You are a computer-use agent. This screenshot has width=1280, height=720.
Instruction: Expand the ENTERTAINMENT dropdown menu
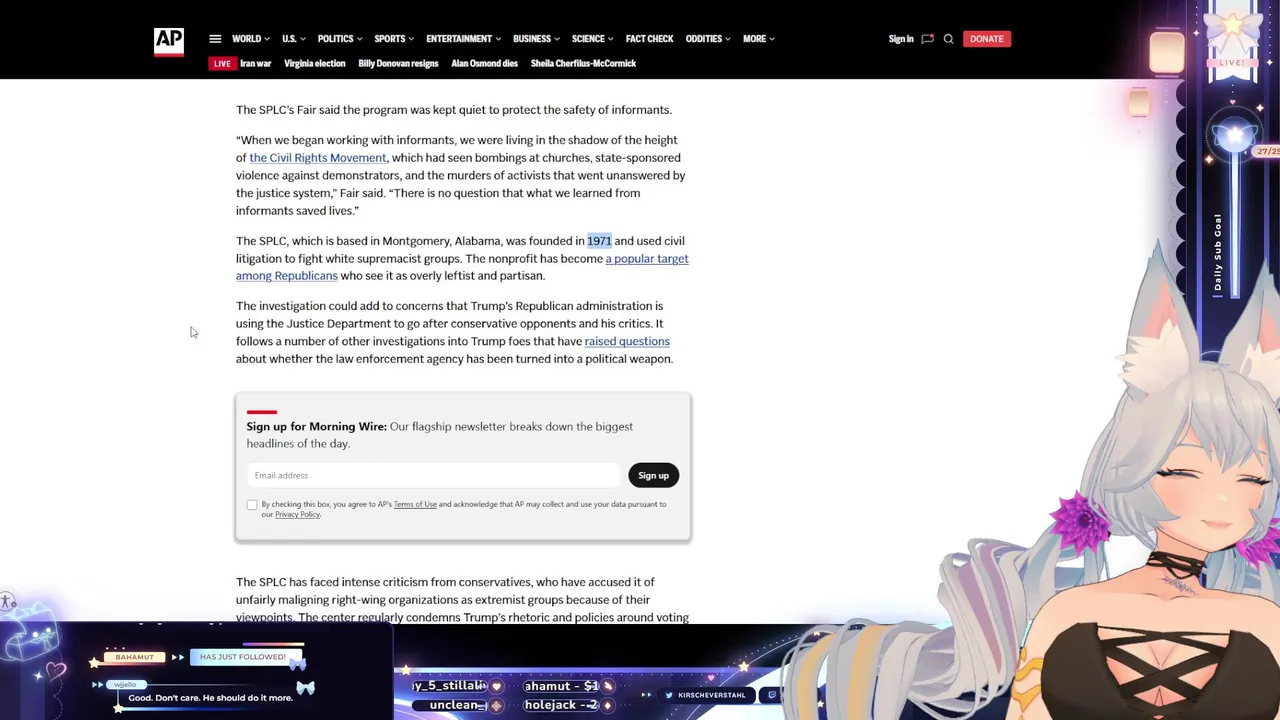pyautogui.click(x=463, y=39)
